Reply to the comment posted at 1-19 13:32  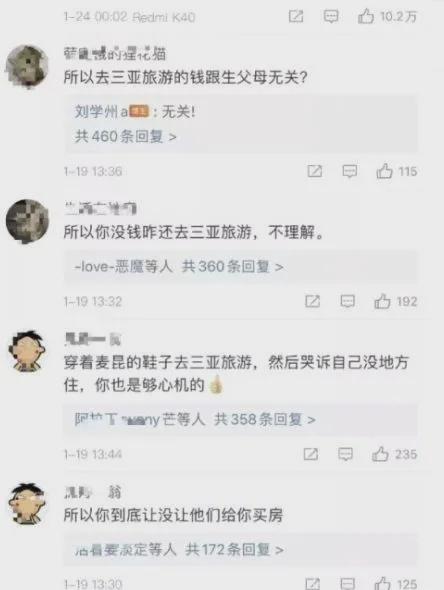[x=347, y=301]
